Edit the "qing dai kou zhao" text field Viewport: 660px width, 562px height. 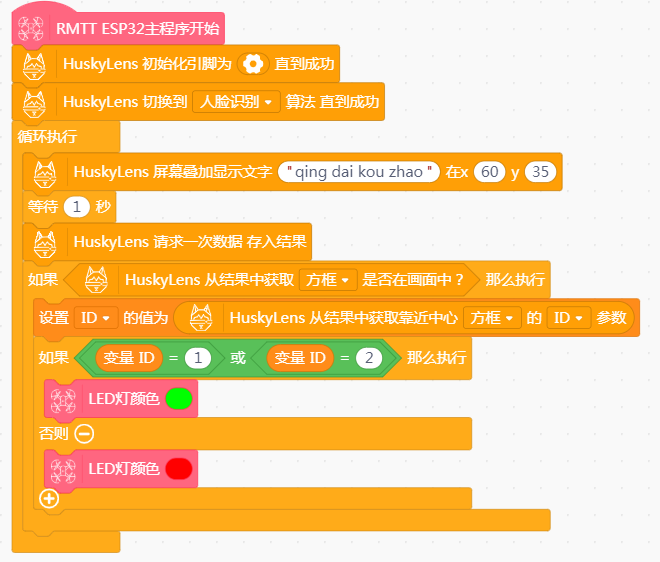point(359,172)
